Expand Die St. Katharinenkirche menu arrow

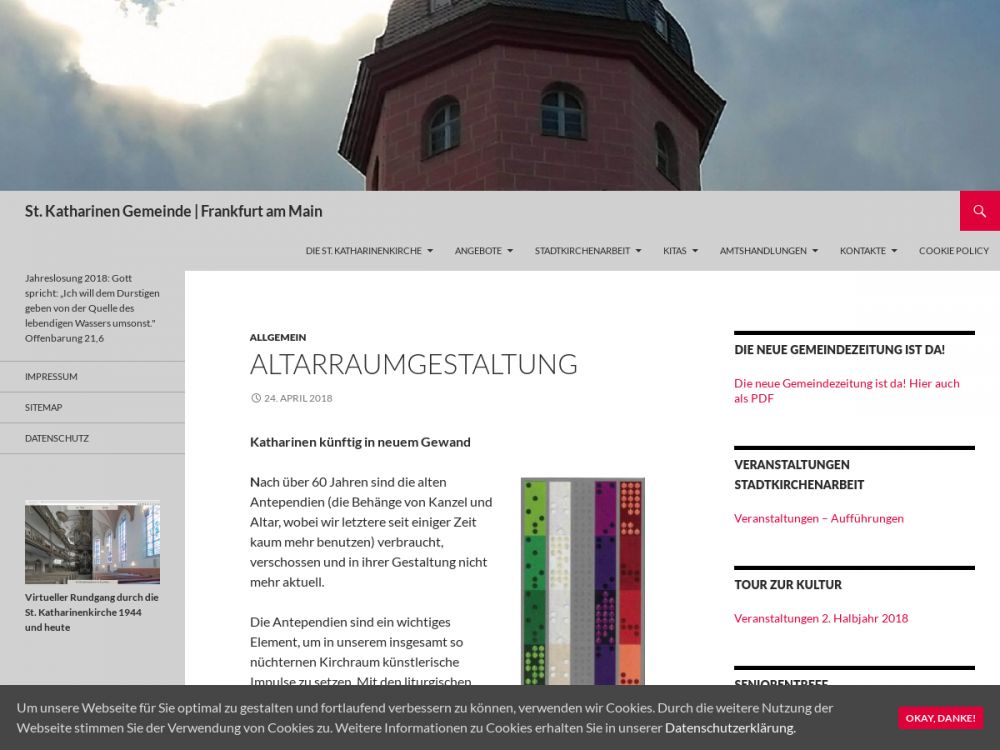click(430, 251)
